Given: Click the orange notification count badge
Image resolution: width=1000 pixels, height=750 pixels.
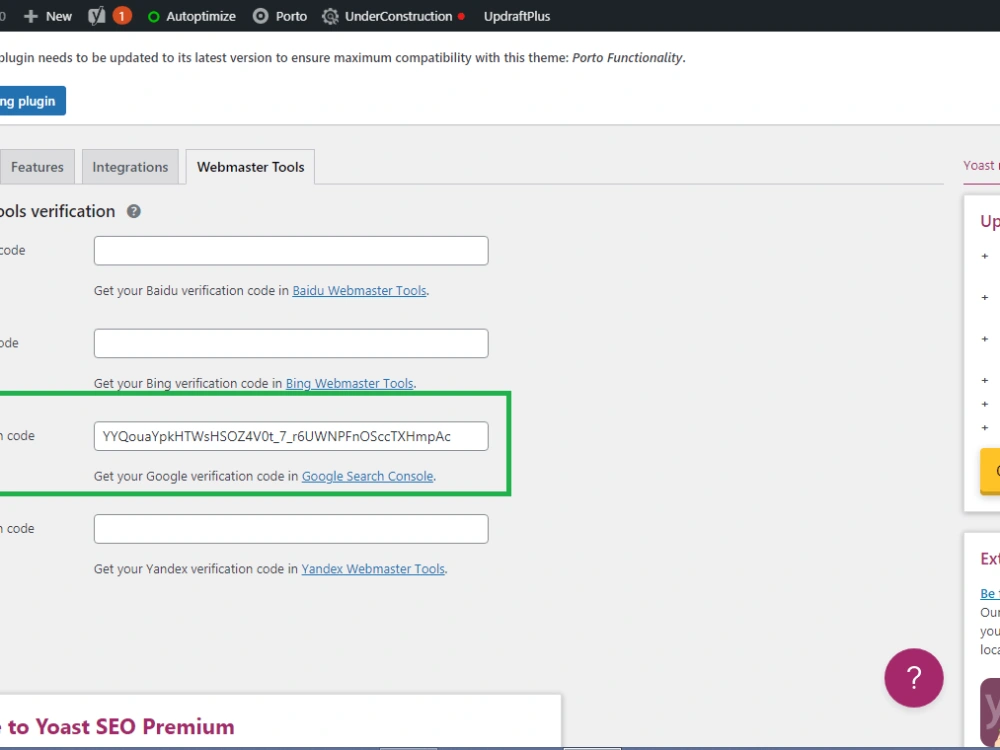Looking at the screenshot, I should [x=122, y=16].
